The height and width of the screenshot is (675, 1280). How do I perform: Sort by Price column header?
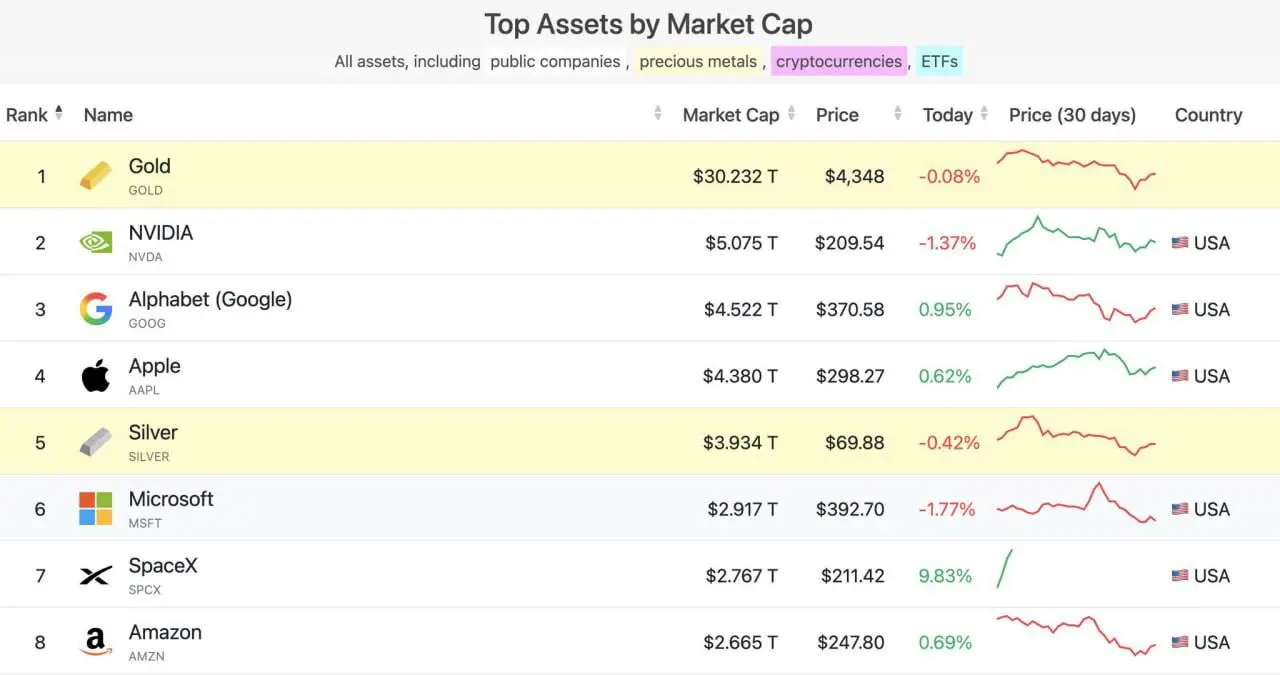(837, 115)
